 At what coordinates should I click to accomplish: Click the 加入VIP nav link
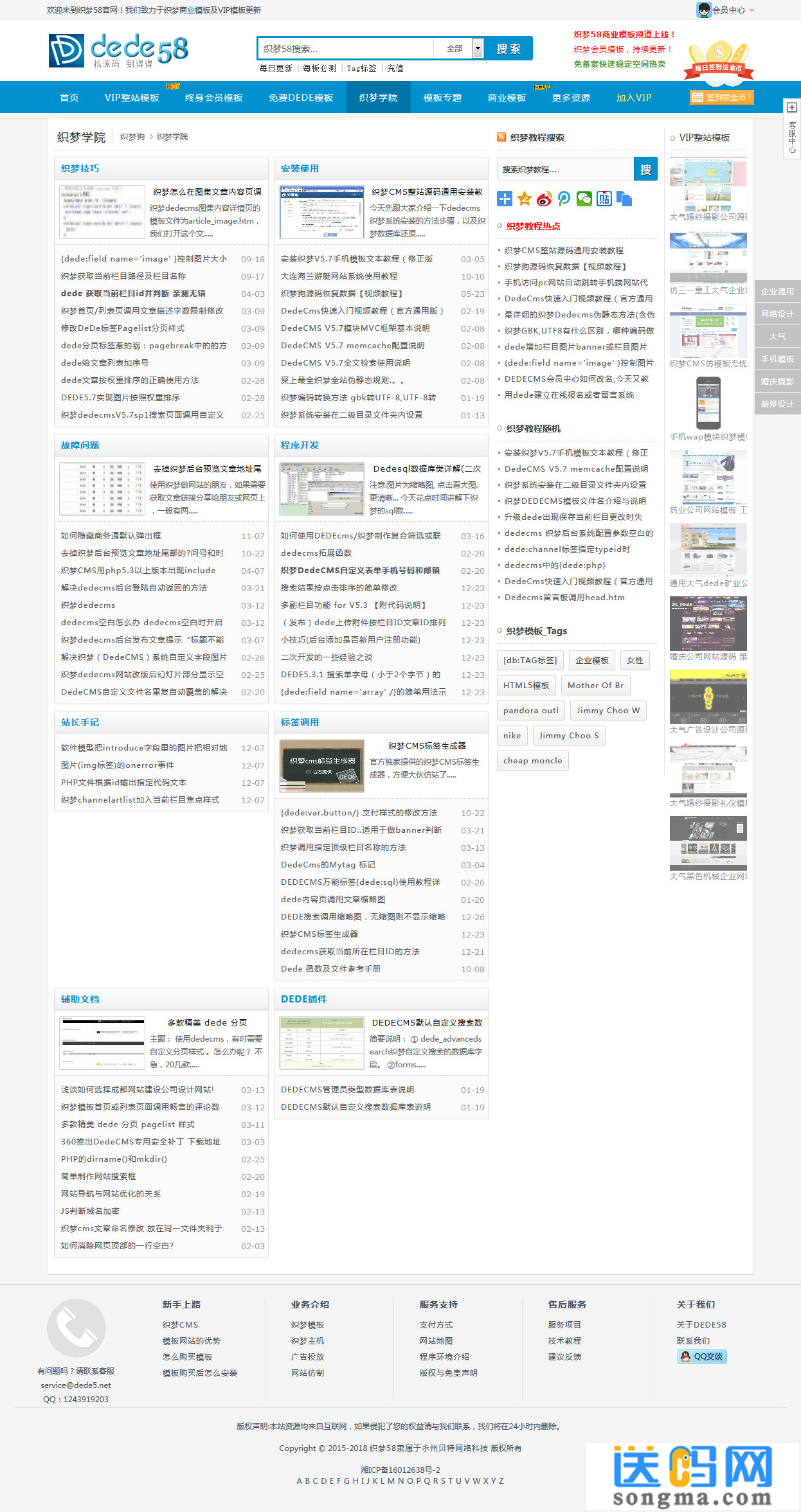click(x=634, y=98)
